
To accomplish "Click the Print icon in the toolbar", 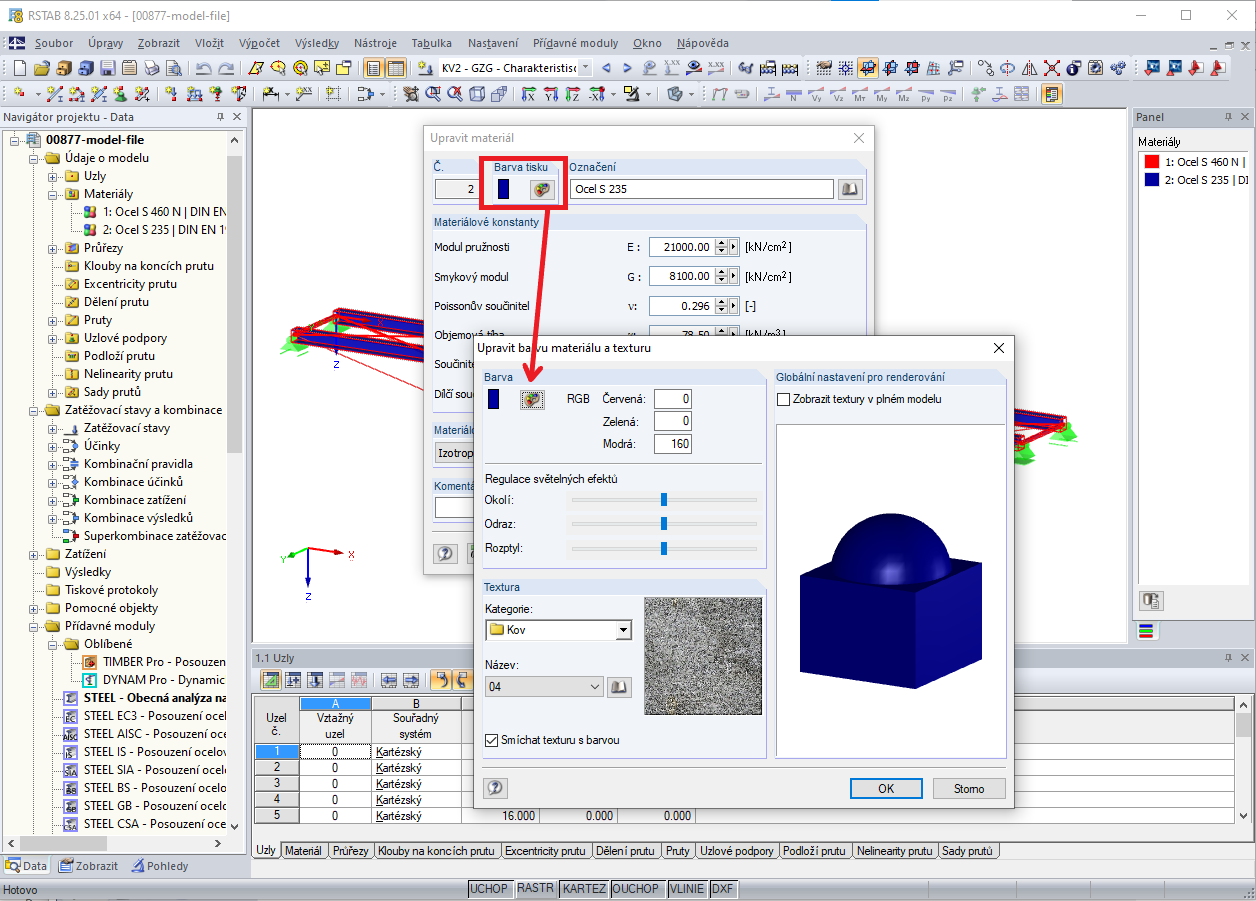I will [151, 68].
